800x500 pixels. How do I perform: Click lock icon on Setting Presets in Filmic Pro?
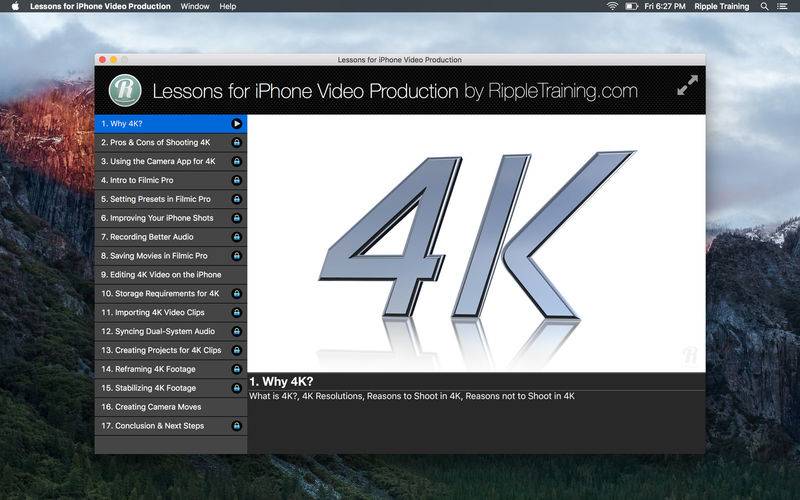(236, 199)
